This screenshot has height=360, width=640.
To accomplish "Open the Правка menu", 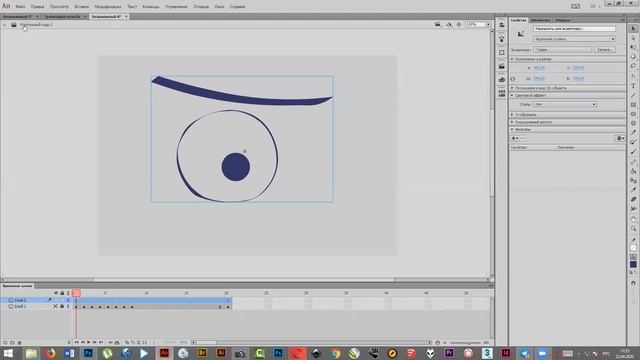I will 37,7.
